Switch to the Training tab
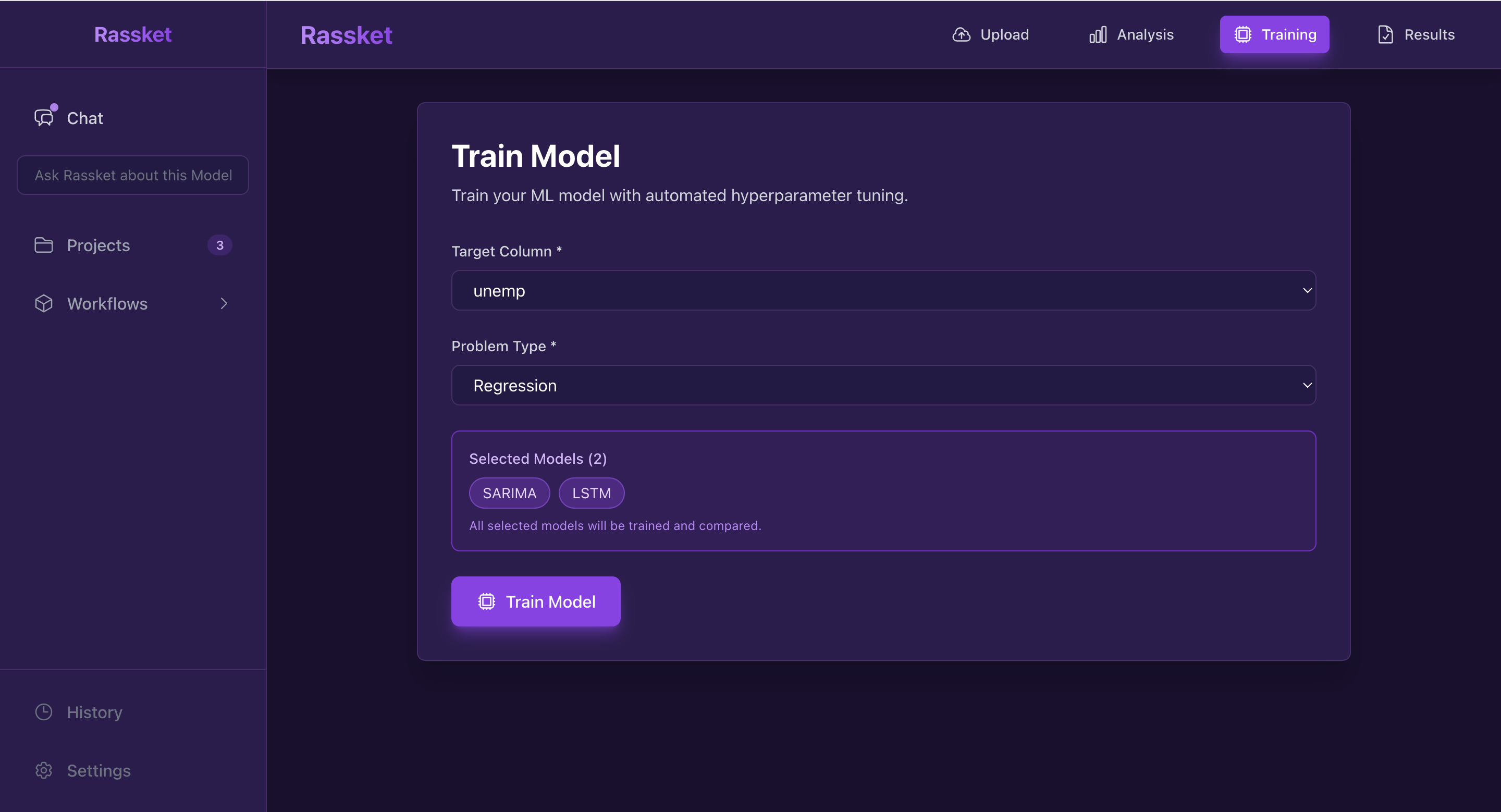Image resolution: width=1501 pixels, height=812 pixels. [1274, 34]
